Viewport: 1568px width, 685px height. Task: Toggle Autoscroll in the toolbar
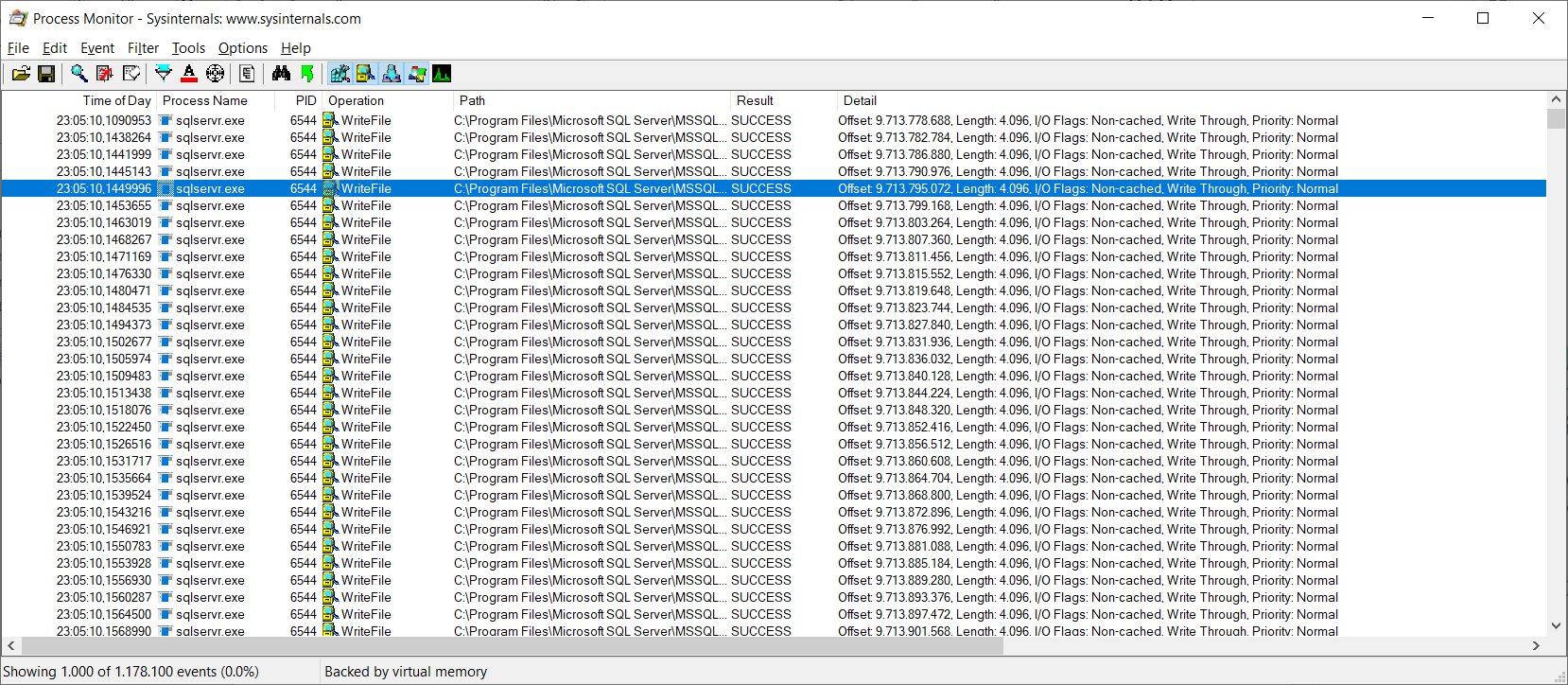(x=105, y=74)
